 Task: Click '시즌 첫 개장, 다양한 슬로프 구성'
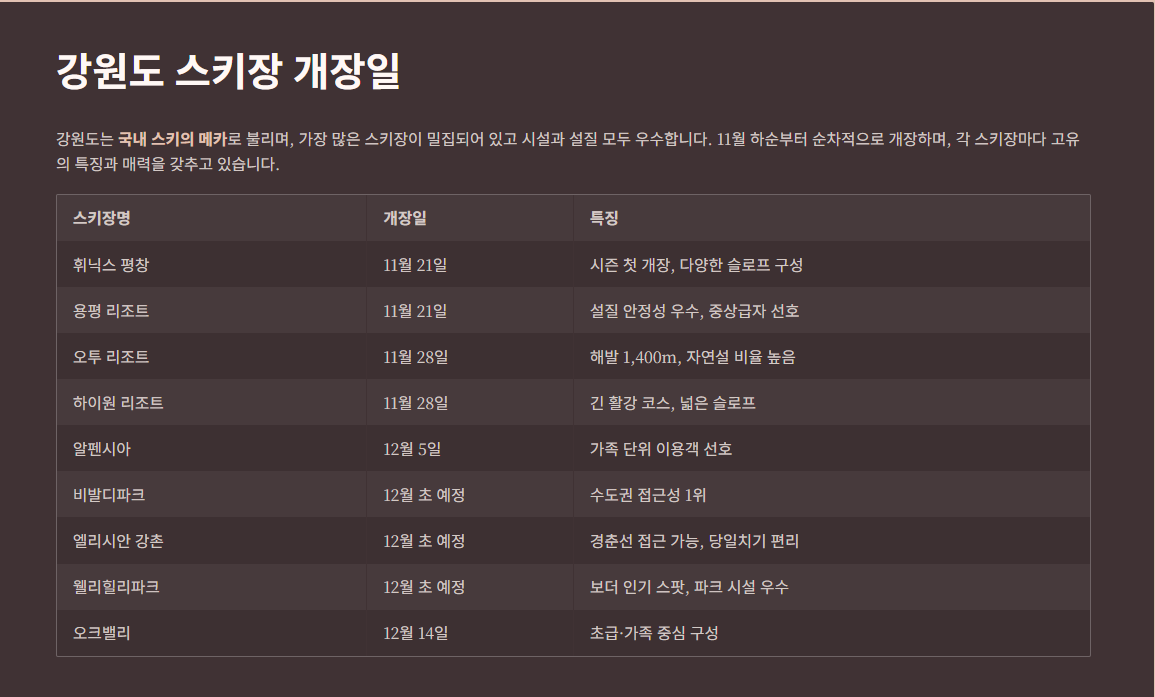[x=696, y=265]
